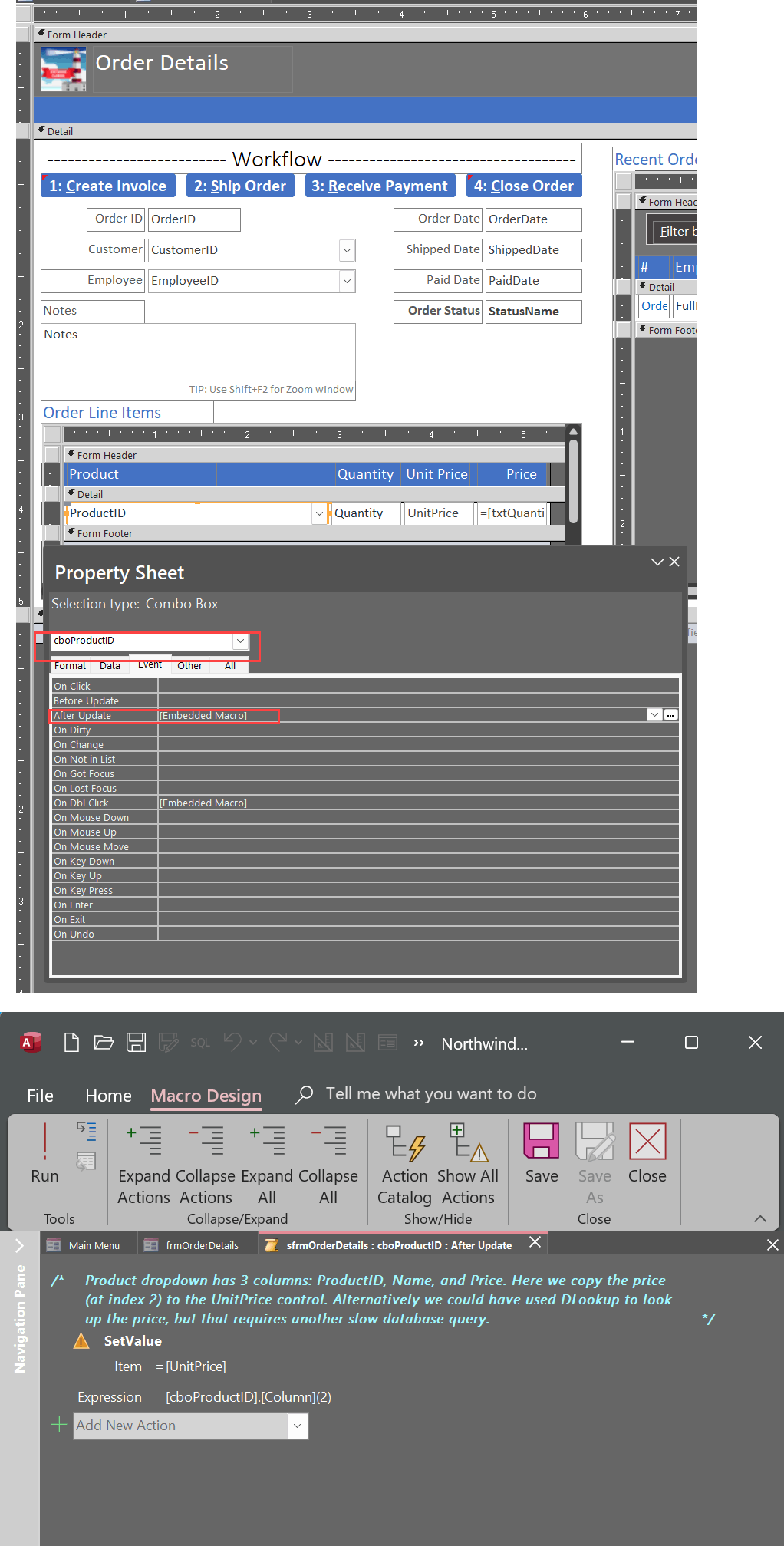The image size is (784, 1546).
Task: Open the ProductID combo box arrow in subform
Action: 319,513
